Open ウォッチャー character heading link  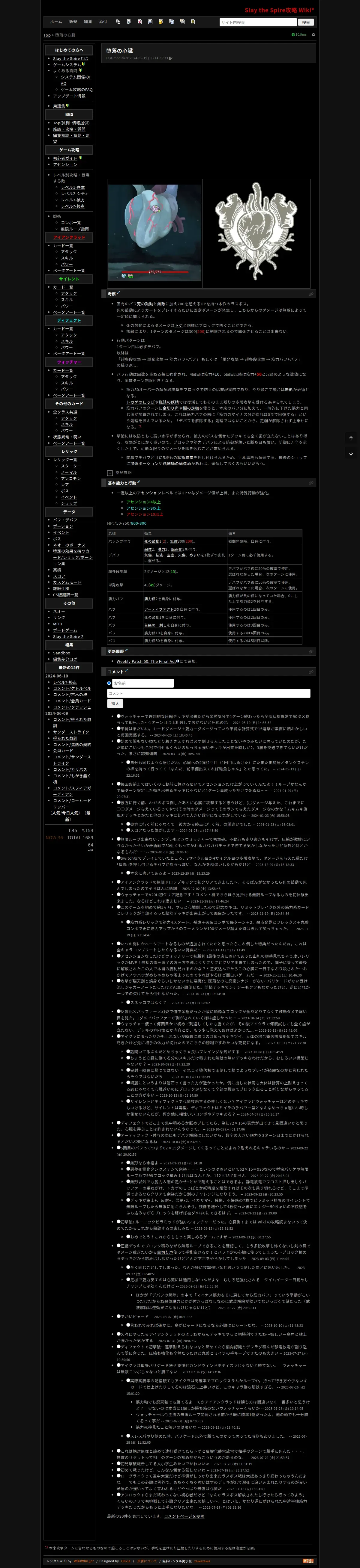click(x=69, y=362)
